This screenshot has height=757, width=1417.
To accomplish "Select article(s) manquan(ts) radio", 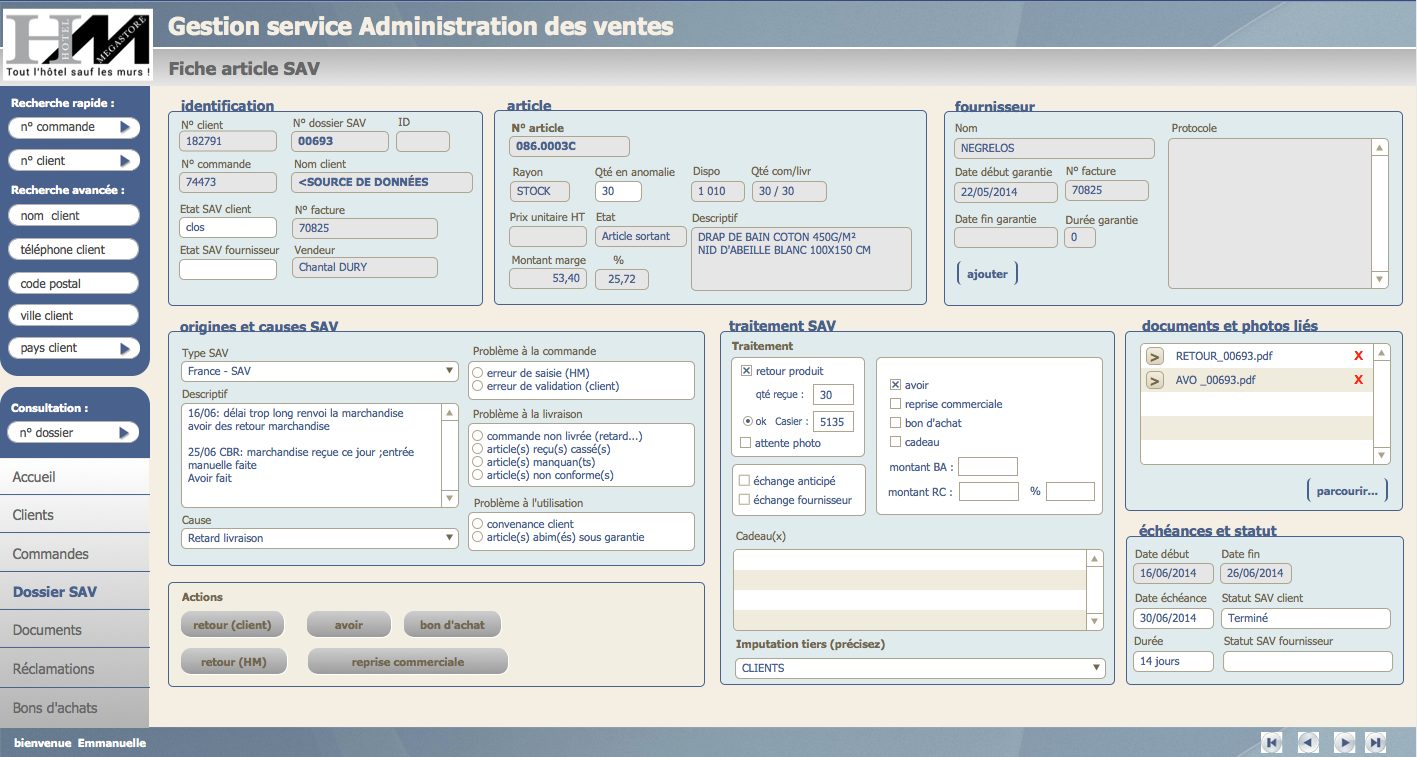I will tap(478, 462).
